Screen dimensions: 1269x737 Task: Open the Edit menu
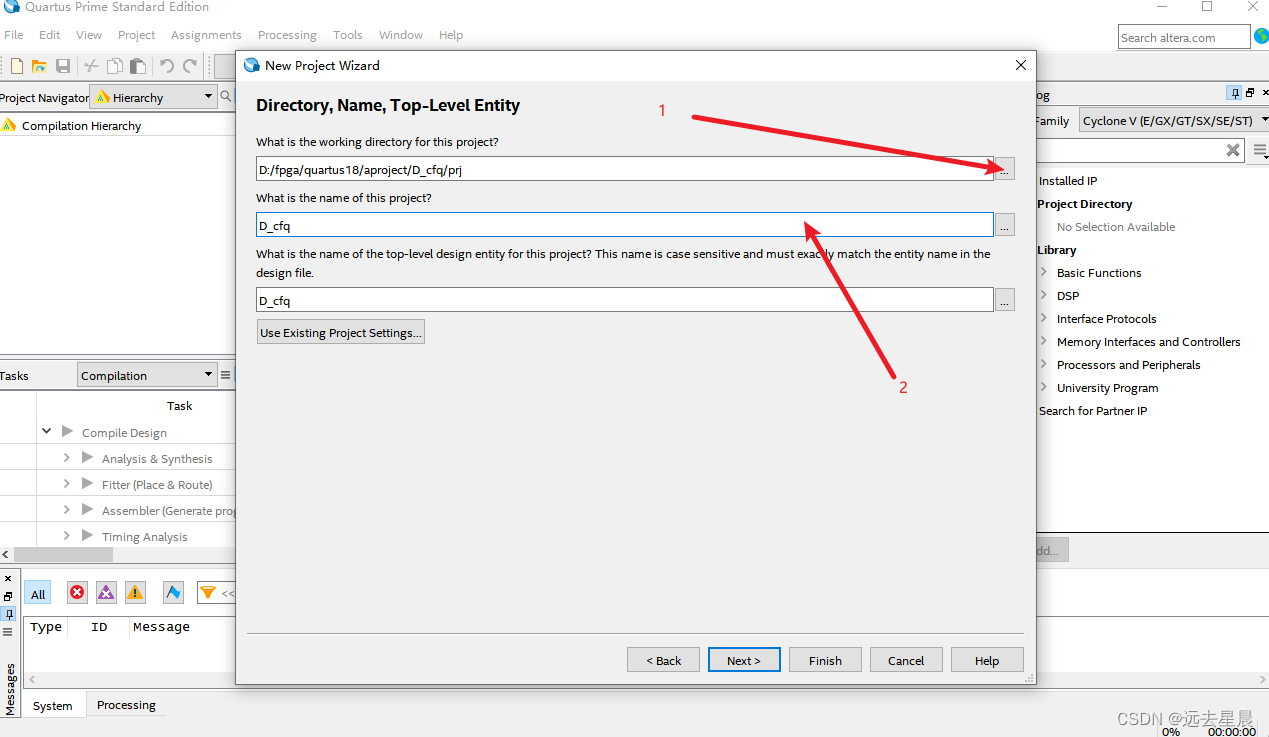[50, 35]
